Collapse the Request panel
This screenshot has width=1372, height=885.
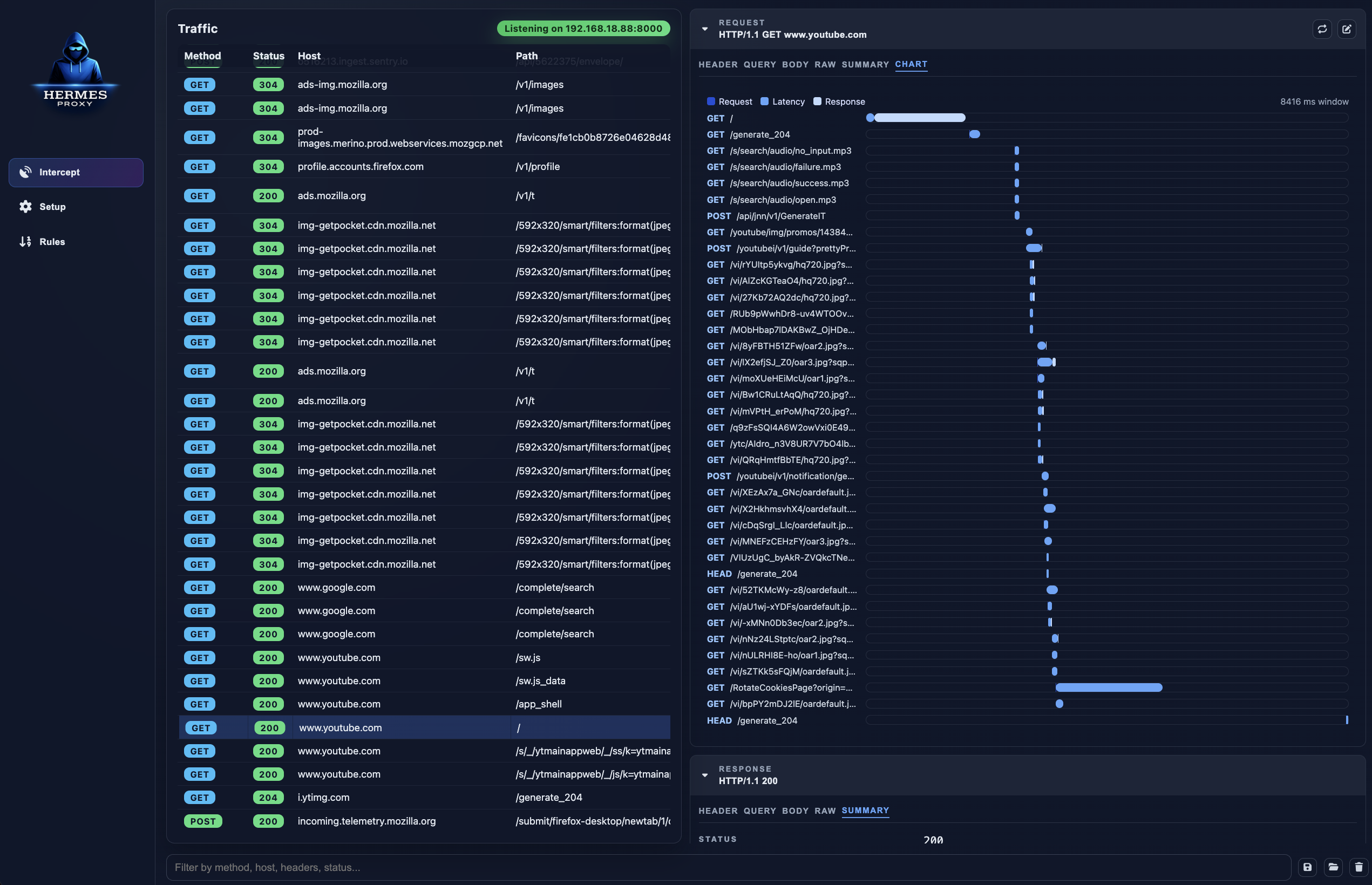tap(705, 29)
